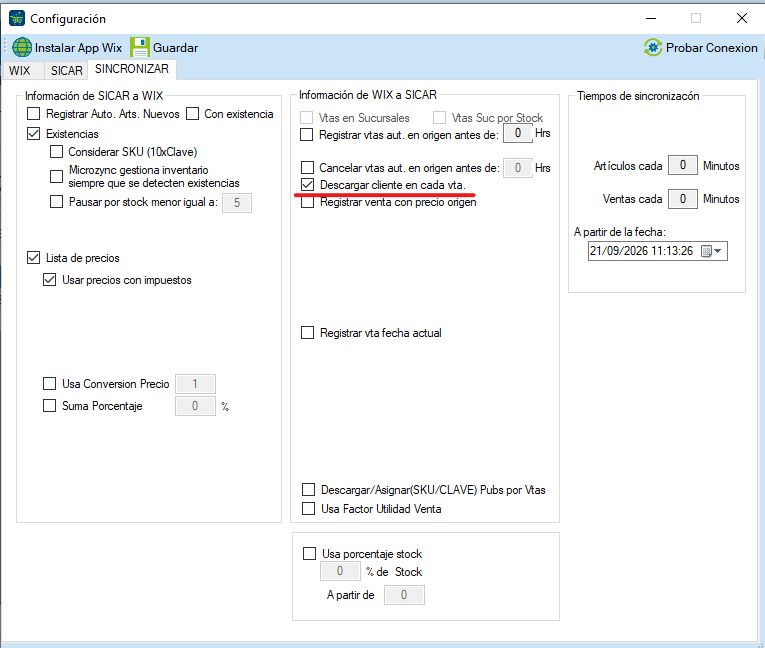Enable Registrar vta fecha actual checkbox
The height and width of the screenshot is (648, 765).
[307, 333]
